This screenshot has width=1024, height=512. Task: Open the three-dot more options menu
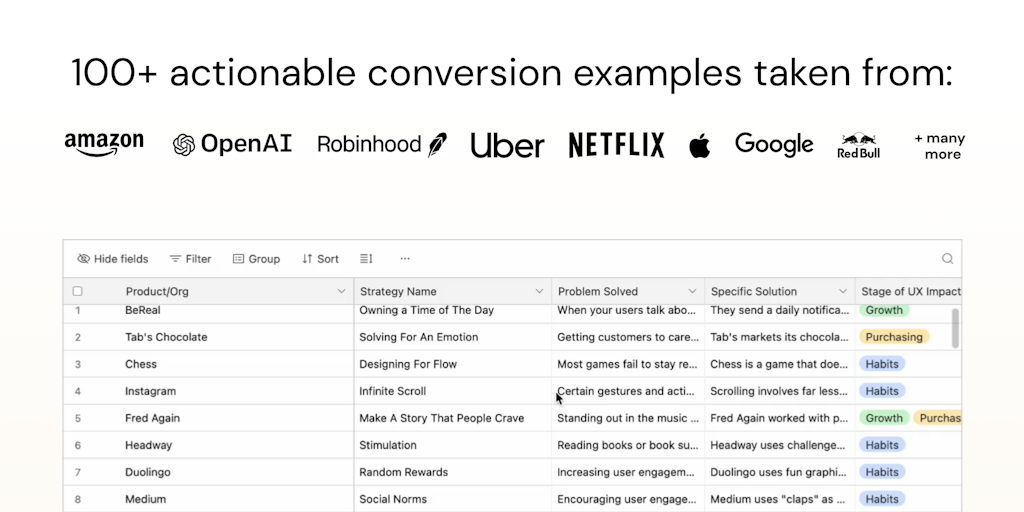click(405, 259)
